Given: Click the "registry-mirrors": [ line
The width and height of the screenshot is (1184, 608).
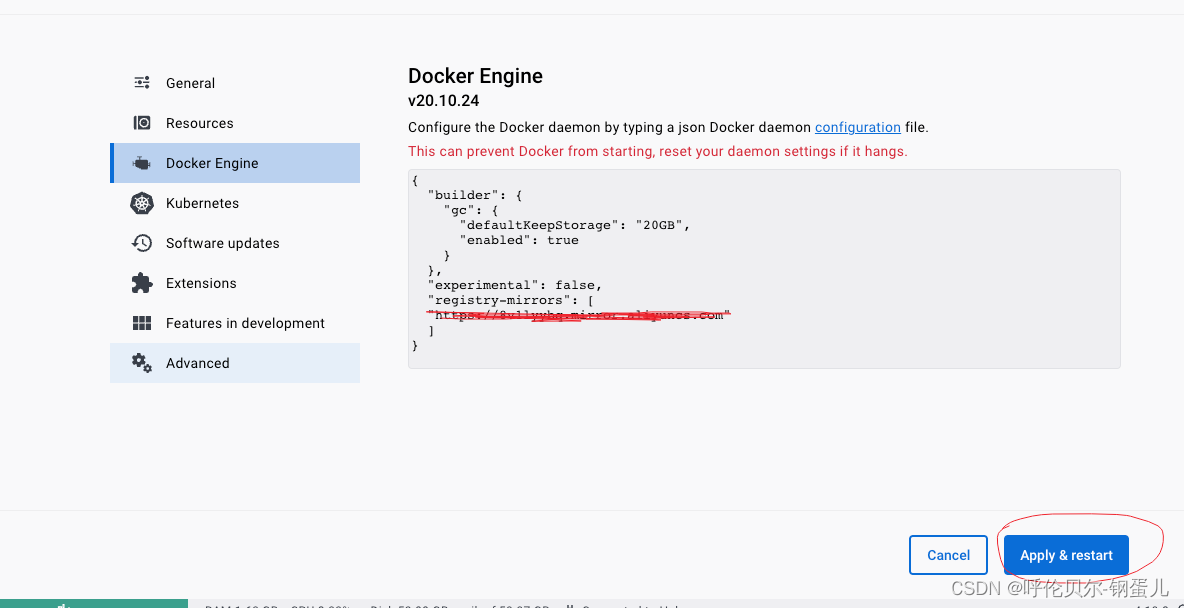Looking at the screenshot, I should click(x=511, y=301).
